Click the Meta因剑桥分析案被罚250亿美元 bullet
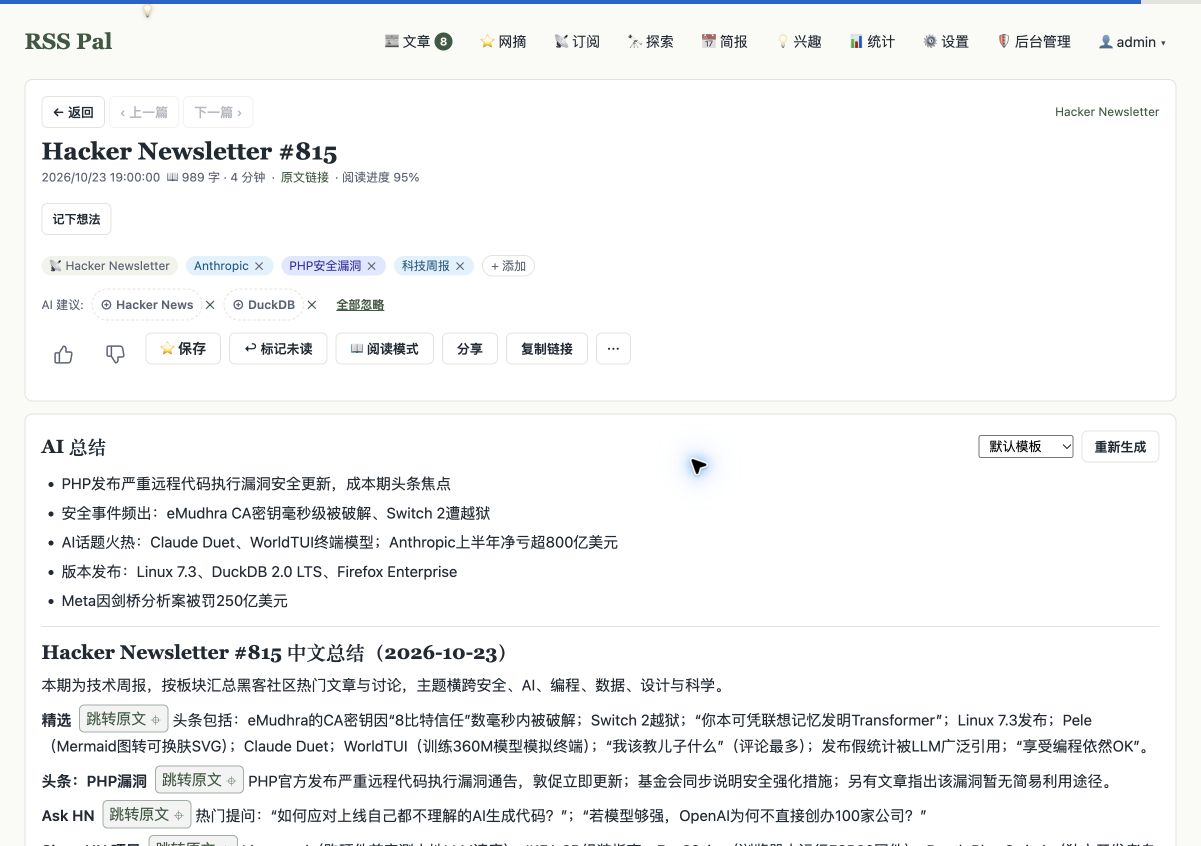Image resolution: width=1201 pixels, height=846 pixels. point(175,601)
